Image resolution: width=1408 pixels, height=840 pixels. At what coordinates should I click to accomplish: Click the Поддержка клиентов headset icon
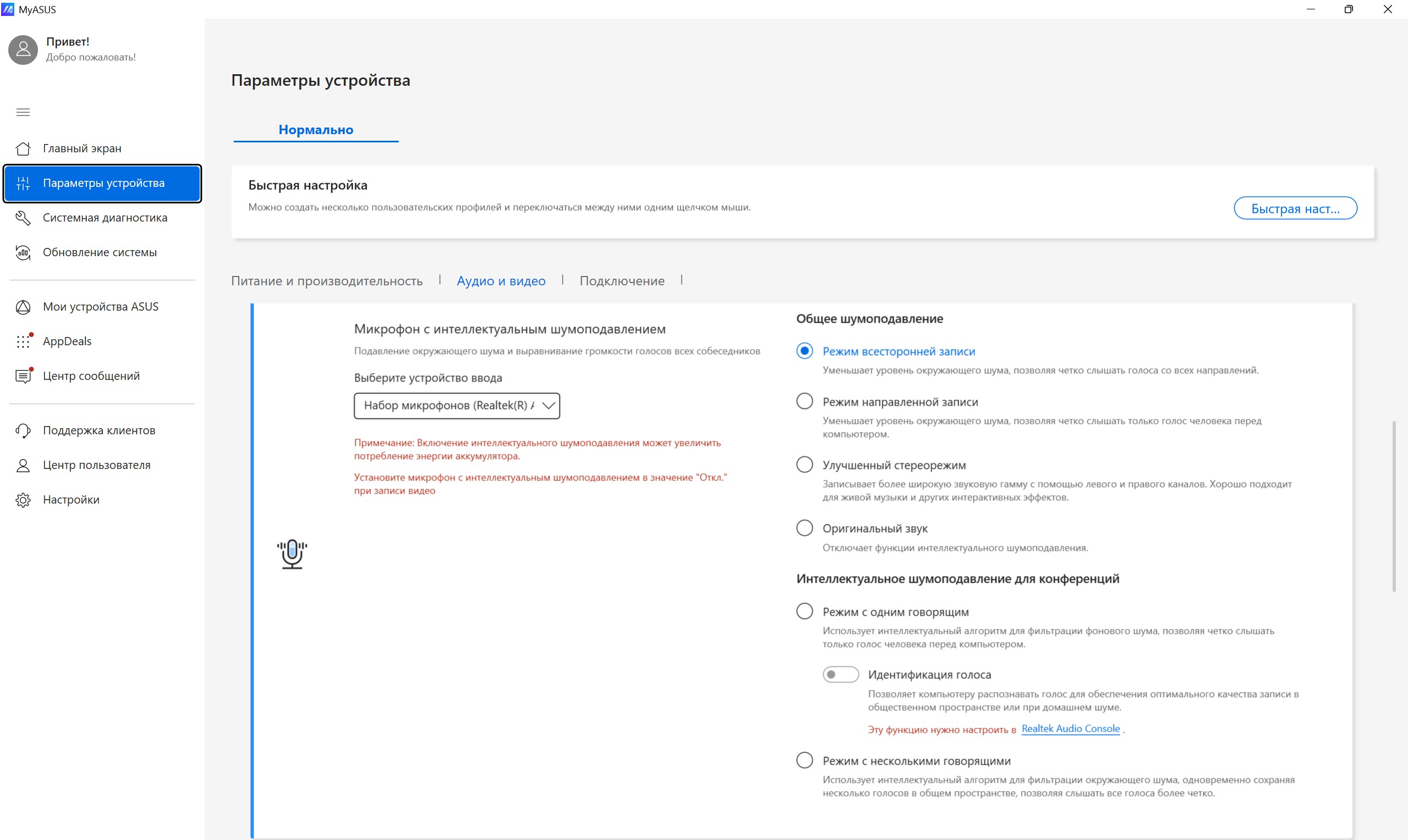pyautogui.click(x=23, y=431)
